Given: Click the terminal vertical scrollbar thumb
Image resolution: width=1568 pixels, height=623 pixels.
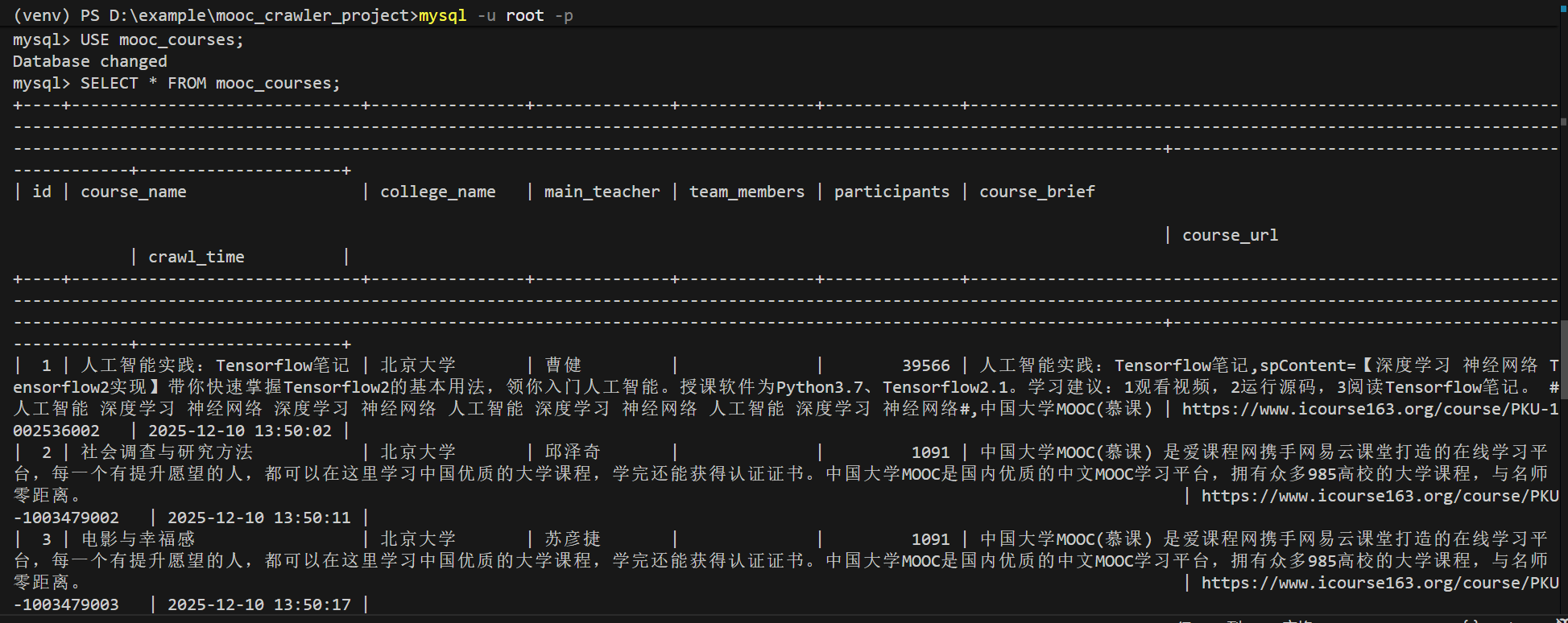Looking at the screenshot, I should [x=1563, y=358].
